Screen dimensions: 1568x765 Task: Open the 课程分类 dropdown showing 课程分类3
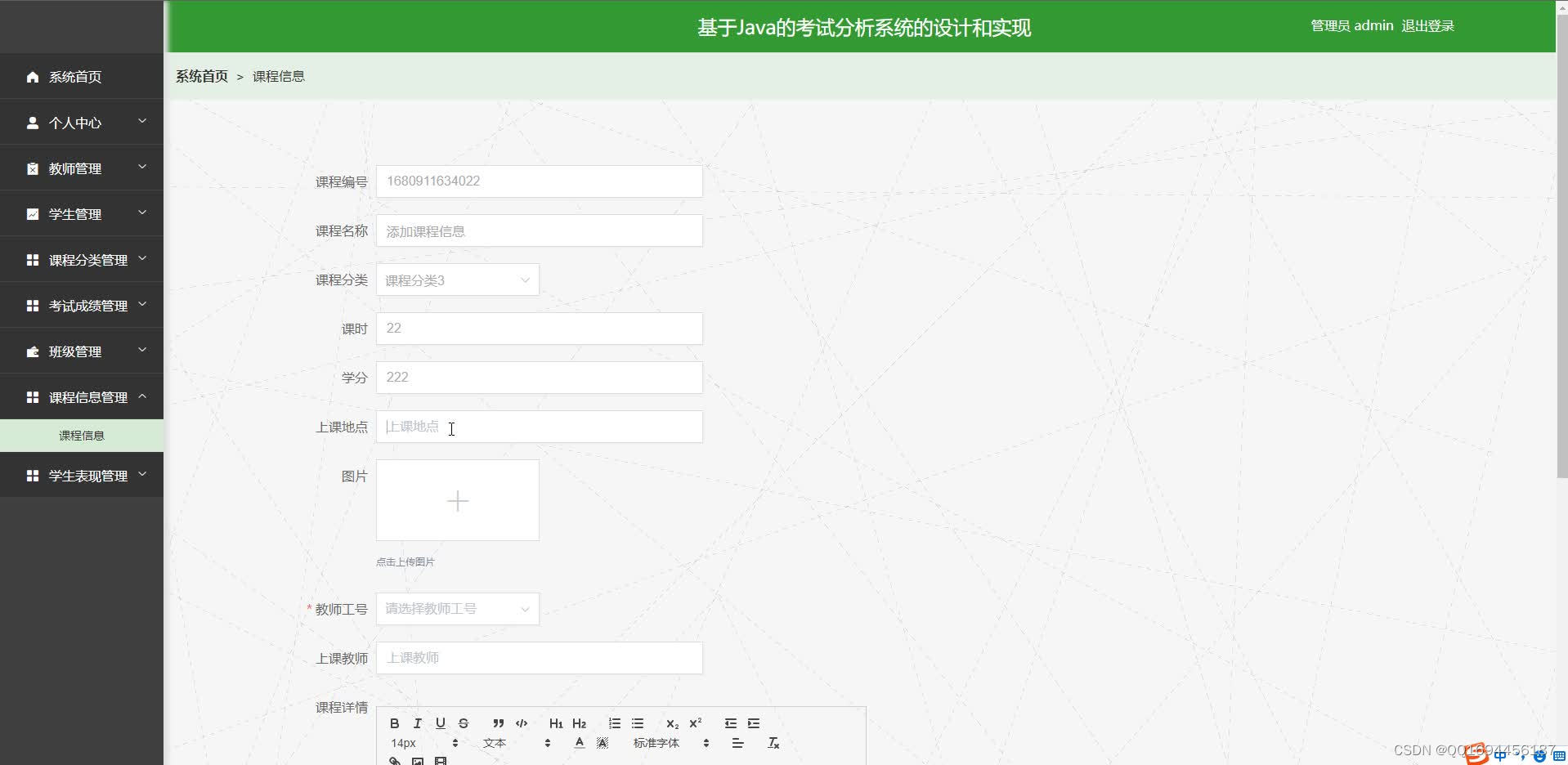coord(458,280)
